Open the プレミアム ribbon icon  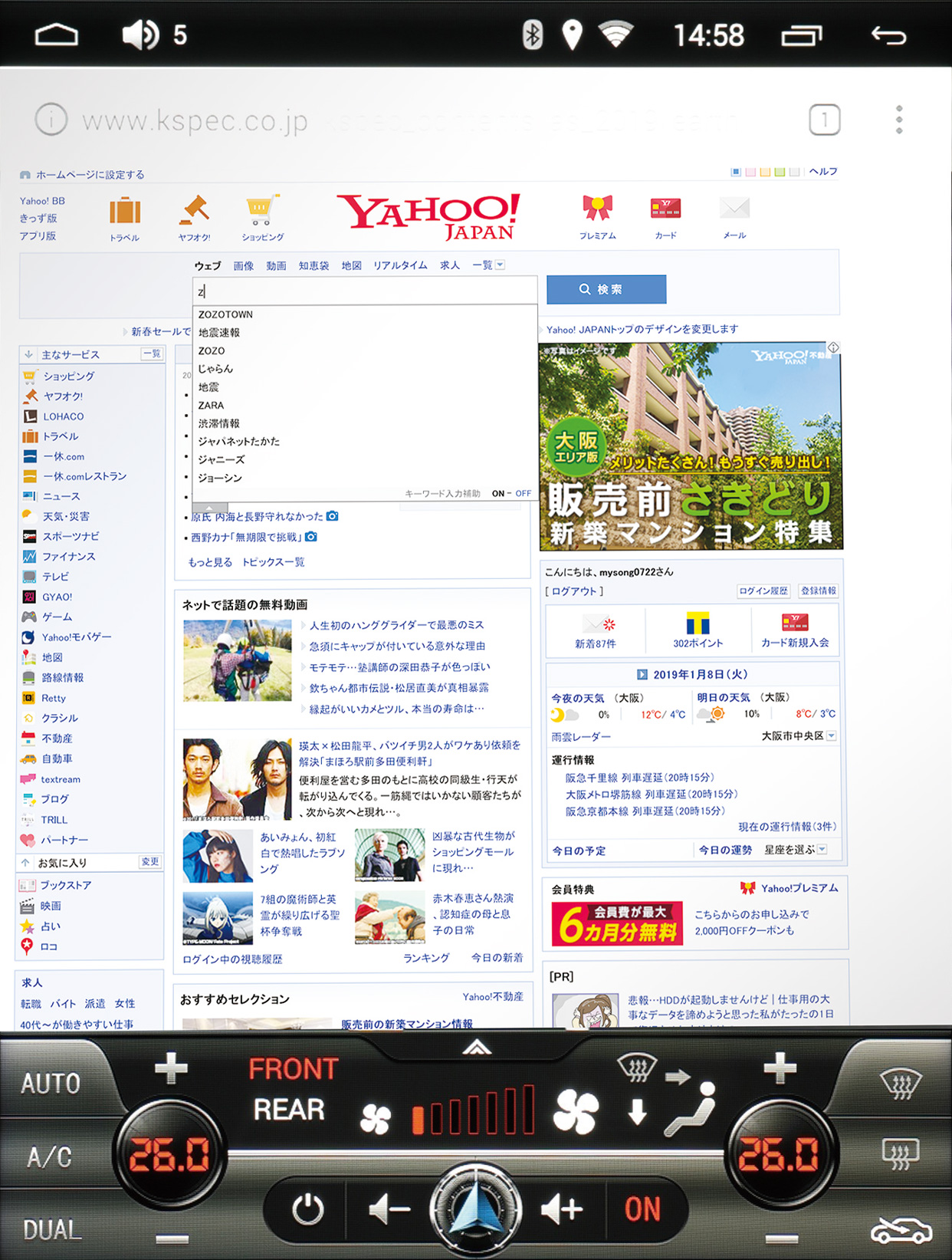pyautogui.click(x=597, y=208)
